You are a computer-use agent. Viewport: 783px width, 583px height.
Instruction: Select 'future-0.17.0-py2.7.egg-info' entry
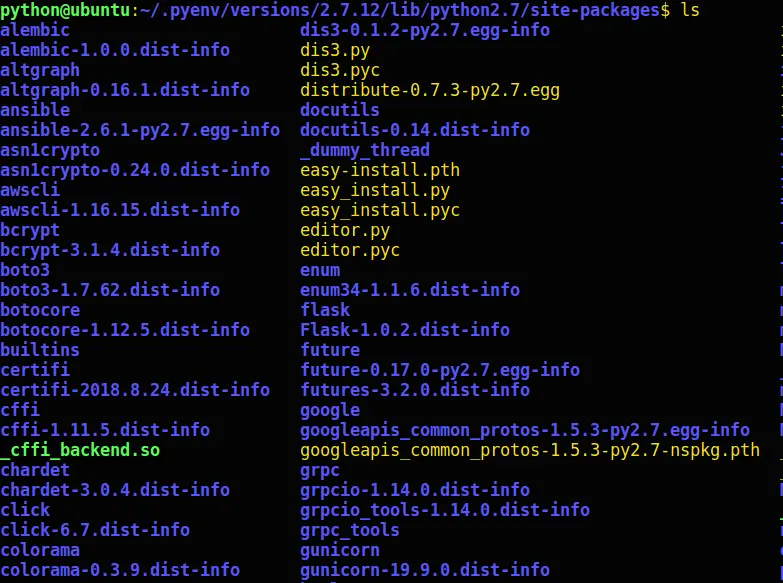[x=440, y=370]
